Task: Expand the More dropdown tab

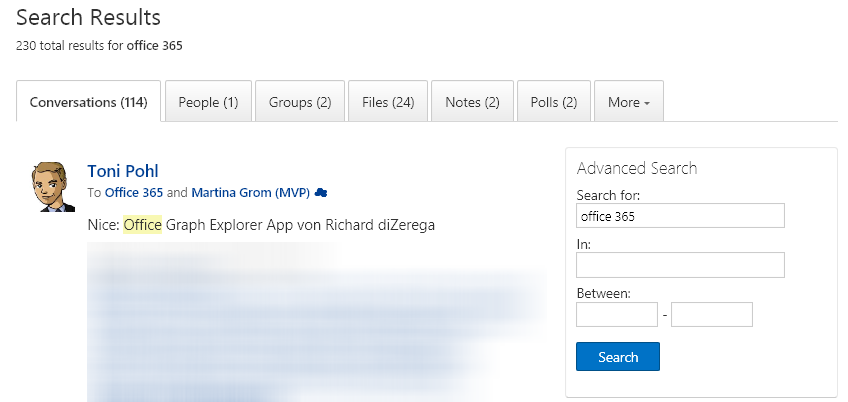Action: 629,102
